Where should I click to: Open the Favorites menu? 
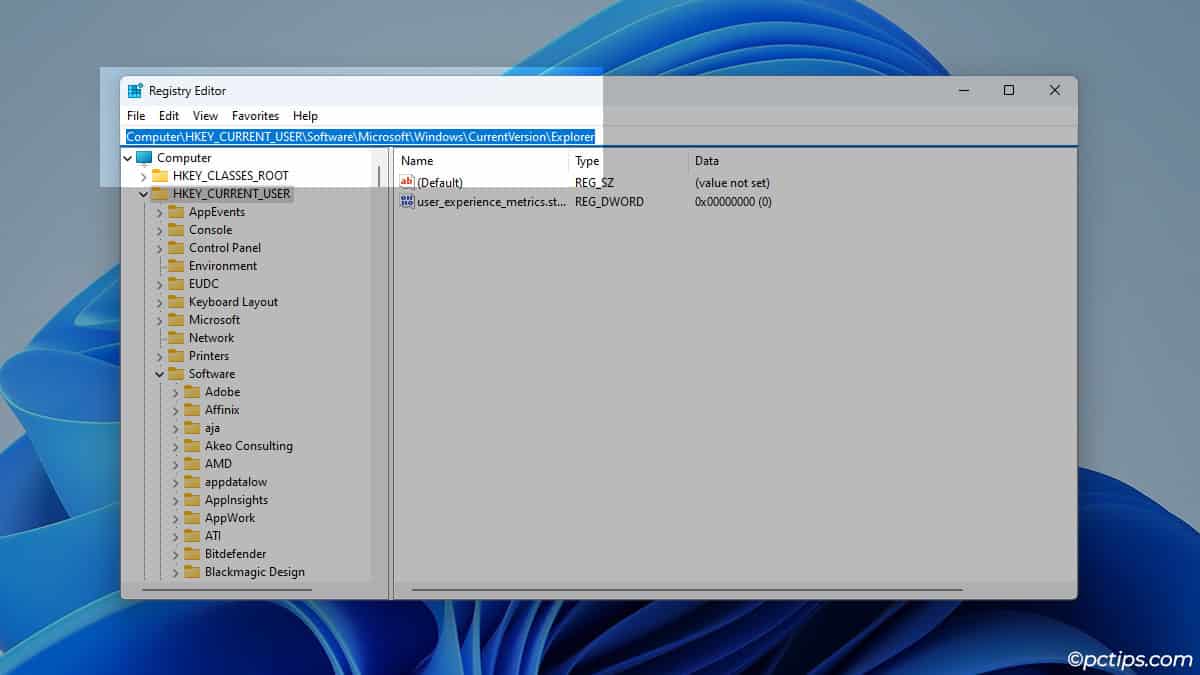255,116
